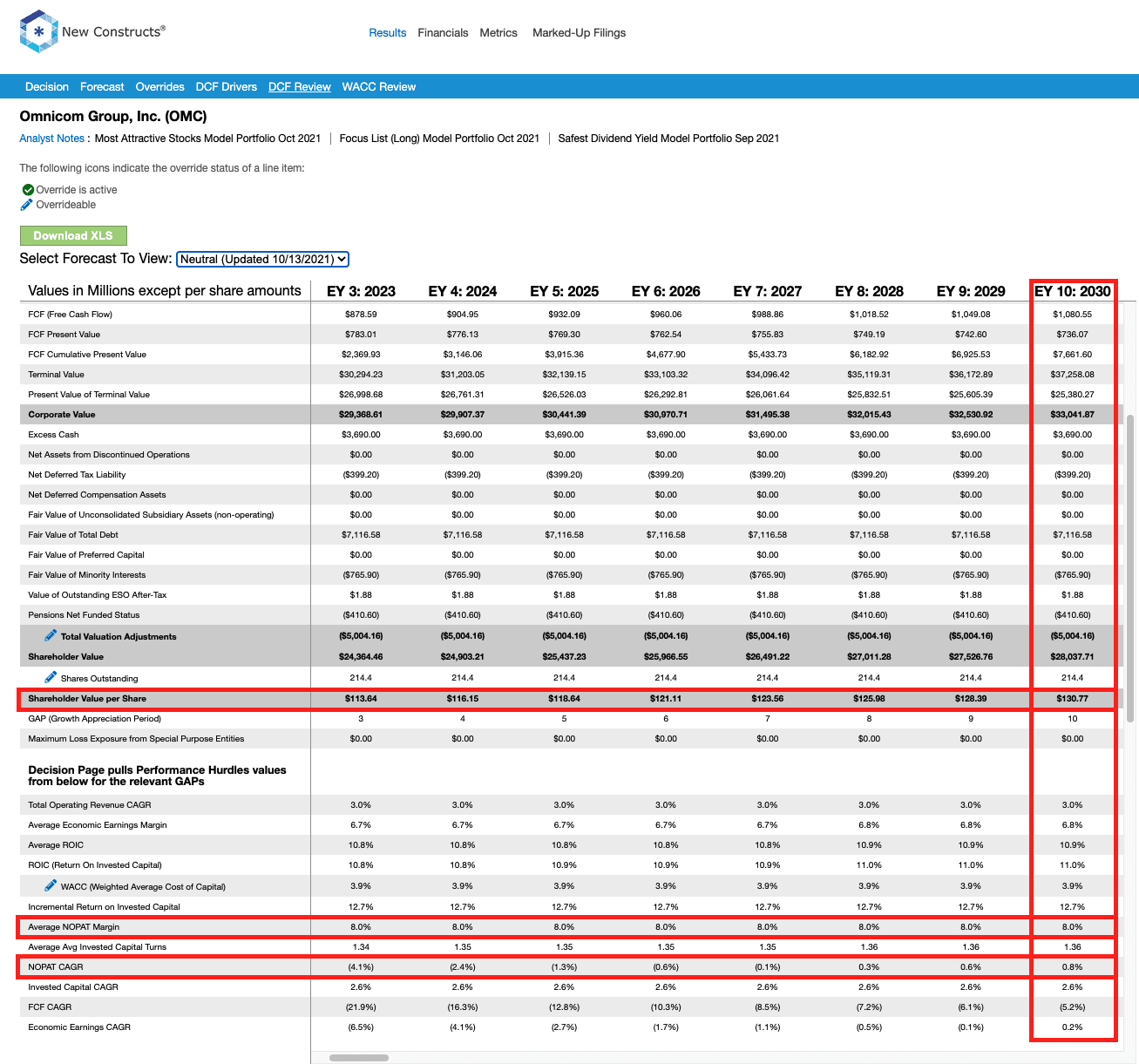Click the FCF Cumulative Present Value label

87,355
